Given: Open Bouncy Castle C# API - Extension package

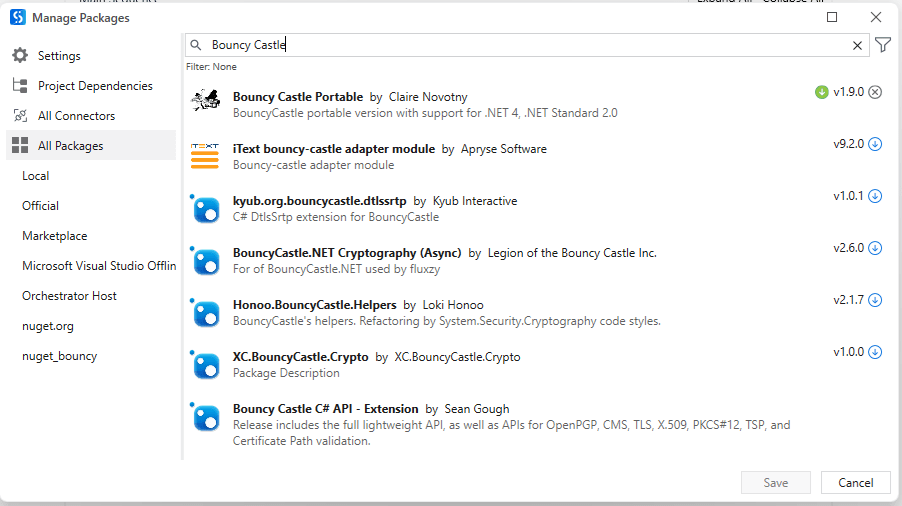Looking at the screenshot, I should pos(328,409).
